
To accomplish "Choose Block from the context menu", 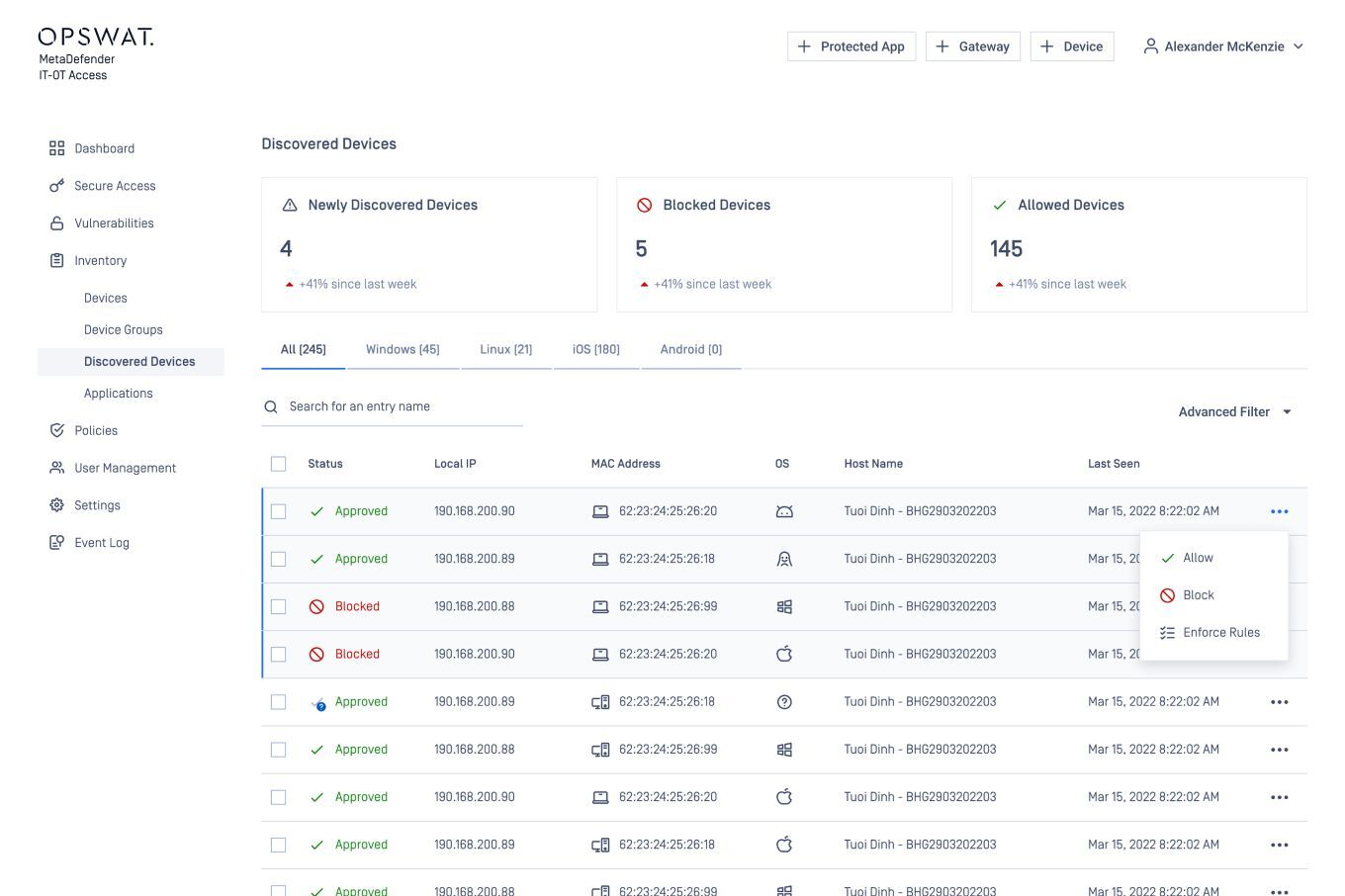I will click(x=1198, y=594).
